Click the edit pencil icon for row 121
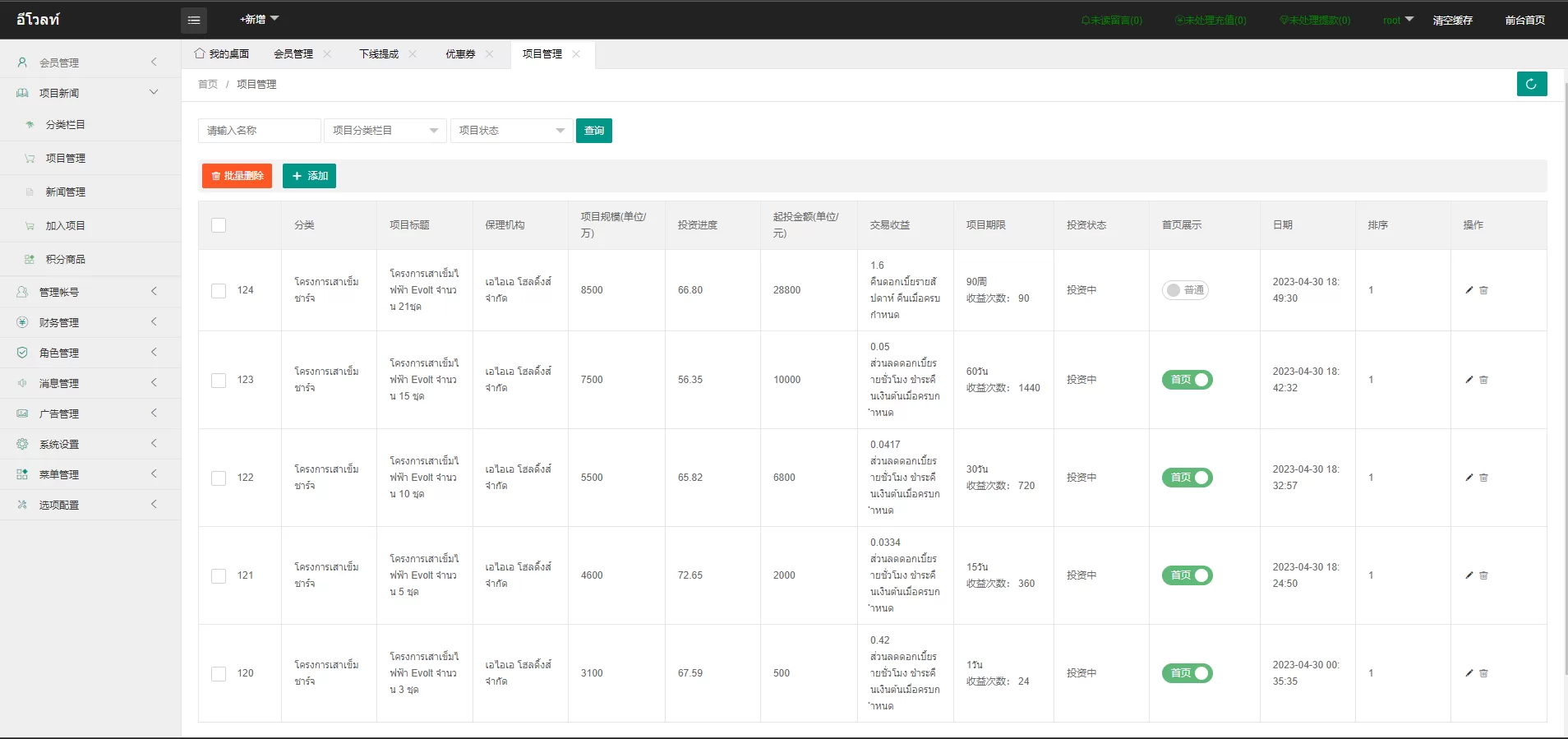Image resolution: width=1568 pixels, height=739 pixels. tap(1469, 575)
